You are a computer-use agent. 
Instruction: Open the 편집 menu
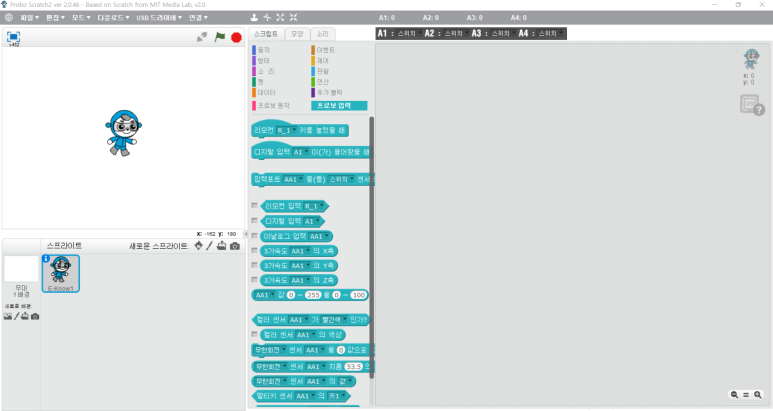coord(55,18)
